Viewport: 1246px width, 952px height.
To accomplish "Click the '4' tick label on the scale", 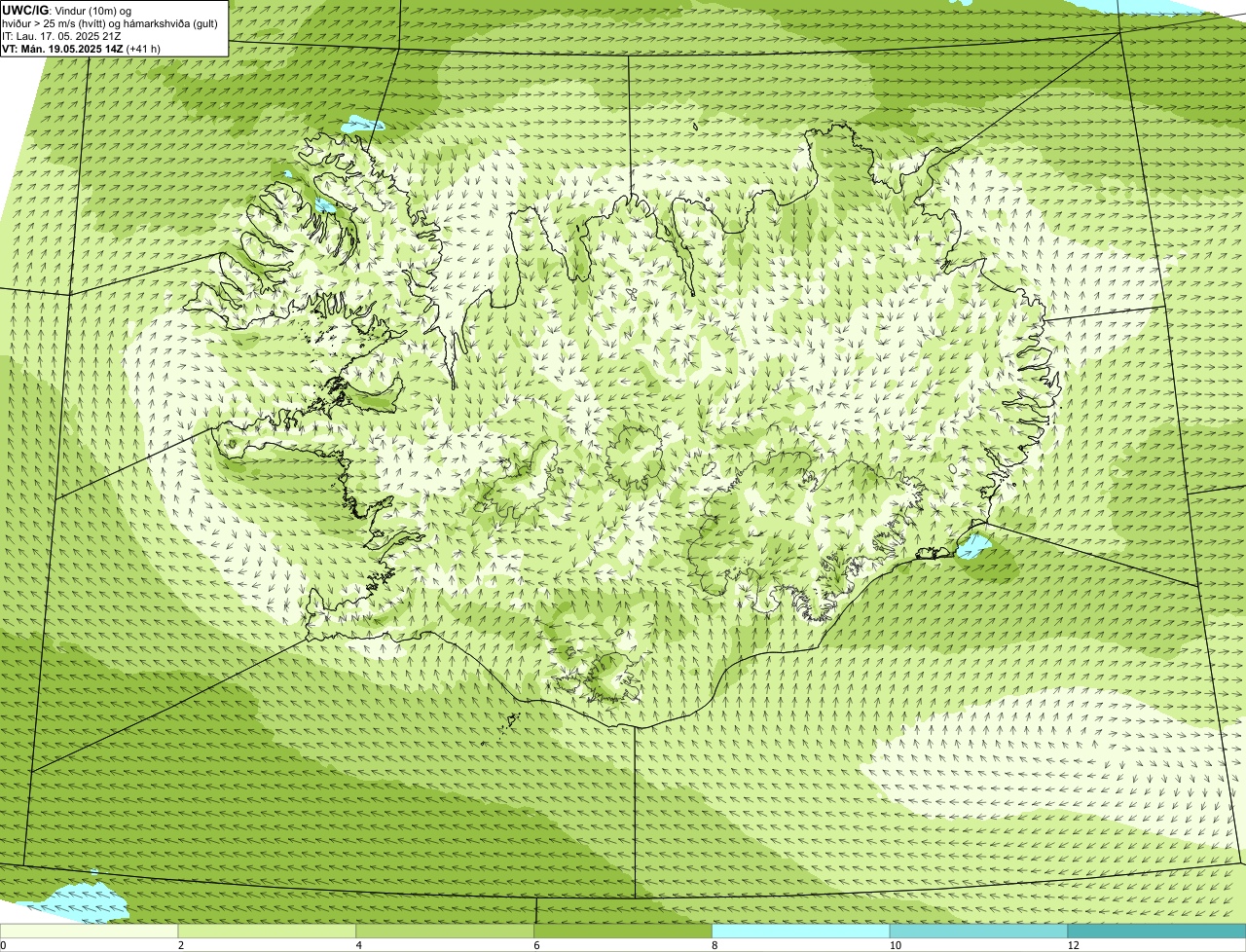I will coord(358,945).
